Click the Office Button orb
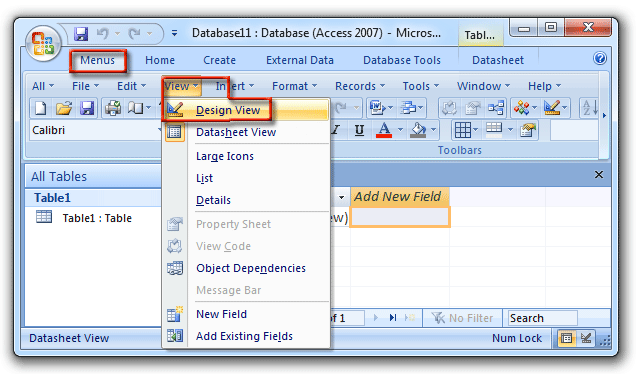638x374 pixels. pyautogui.click(x=44, y=43)
